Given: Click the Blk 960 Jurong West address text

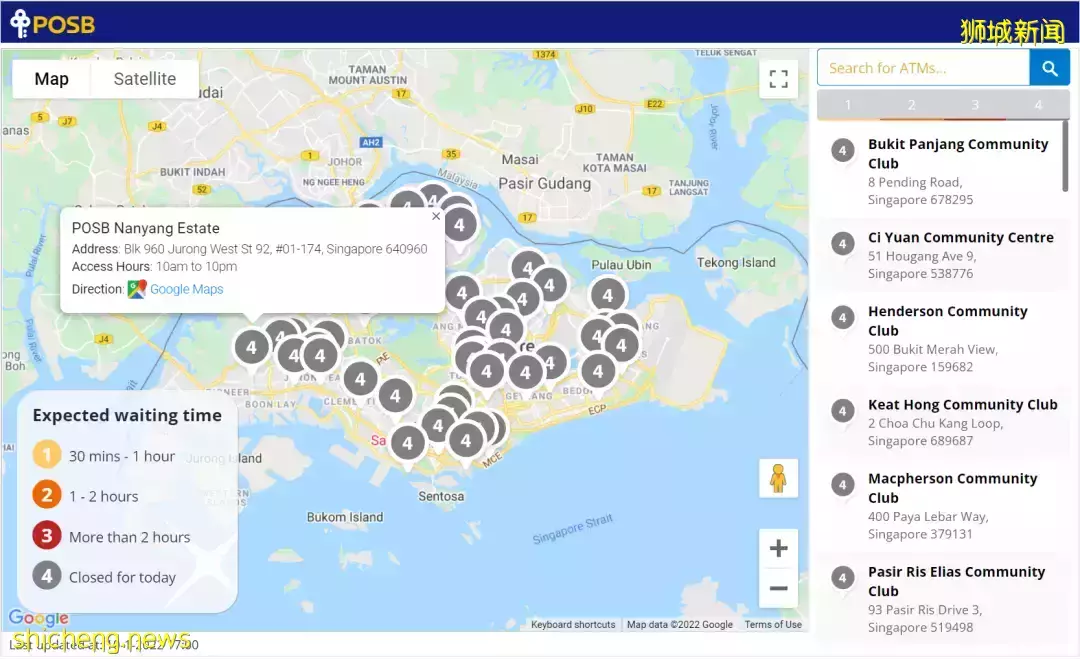Looking at the screenshot, I should click(276, 249).
